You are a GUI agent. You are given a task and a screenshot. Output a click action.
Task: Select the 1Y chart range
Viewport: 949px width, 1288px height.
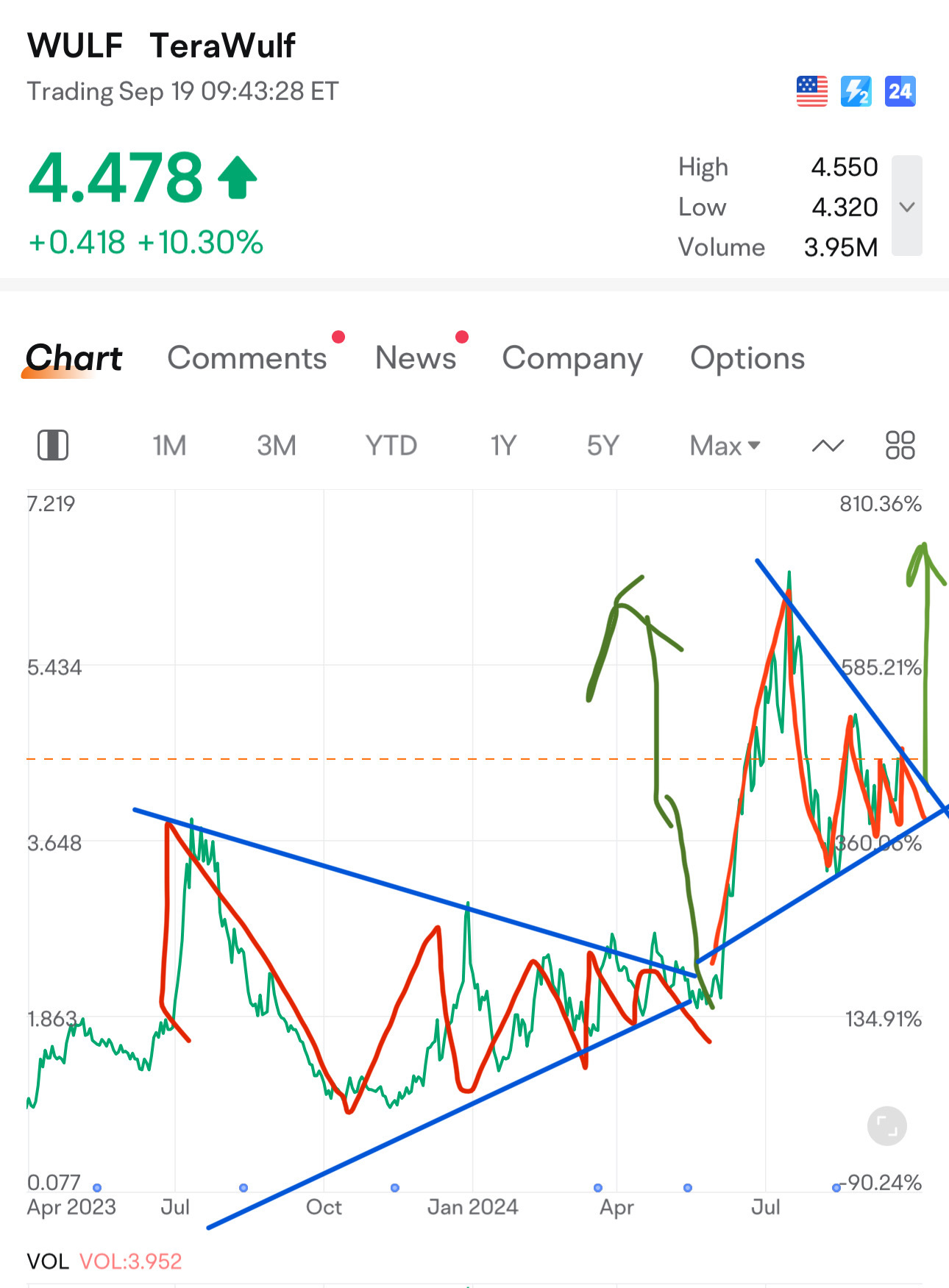click(503, 446)
